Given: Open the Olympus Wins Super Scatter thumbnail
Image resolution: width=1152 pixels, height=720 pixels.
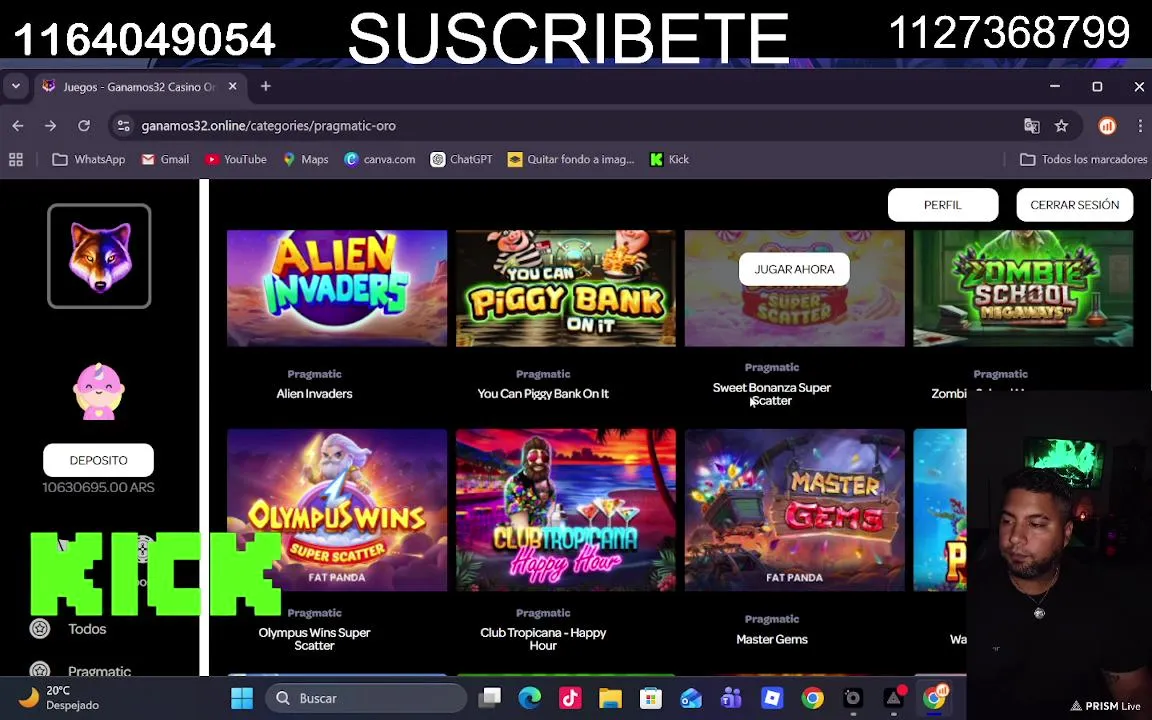Looking at the screenshot, I should coord(336,510).
